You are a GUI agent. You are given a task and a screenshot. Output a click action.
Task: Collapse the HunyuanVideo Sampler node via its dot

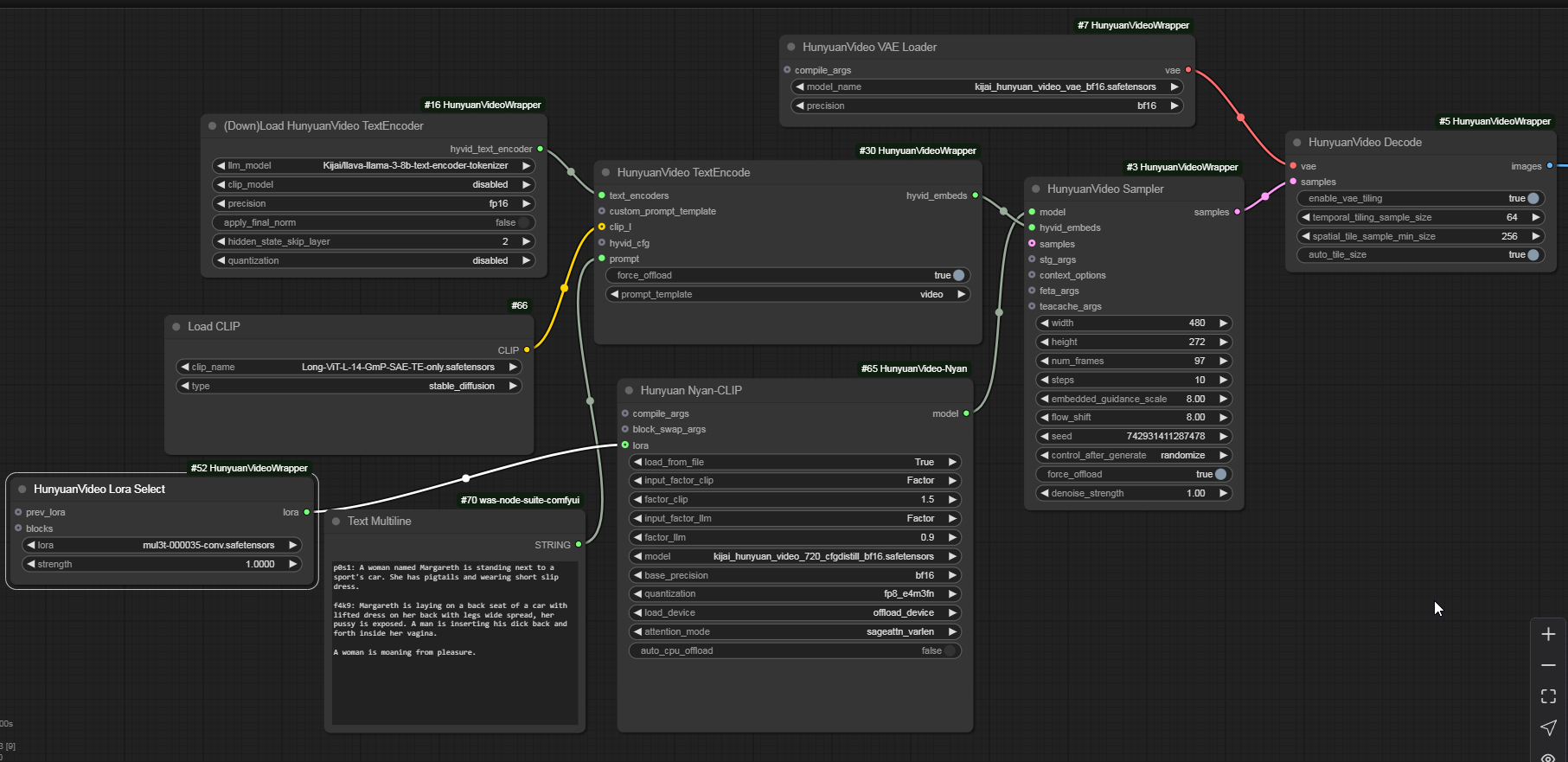point(1035,189)
